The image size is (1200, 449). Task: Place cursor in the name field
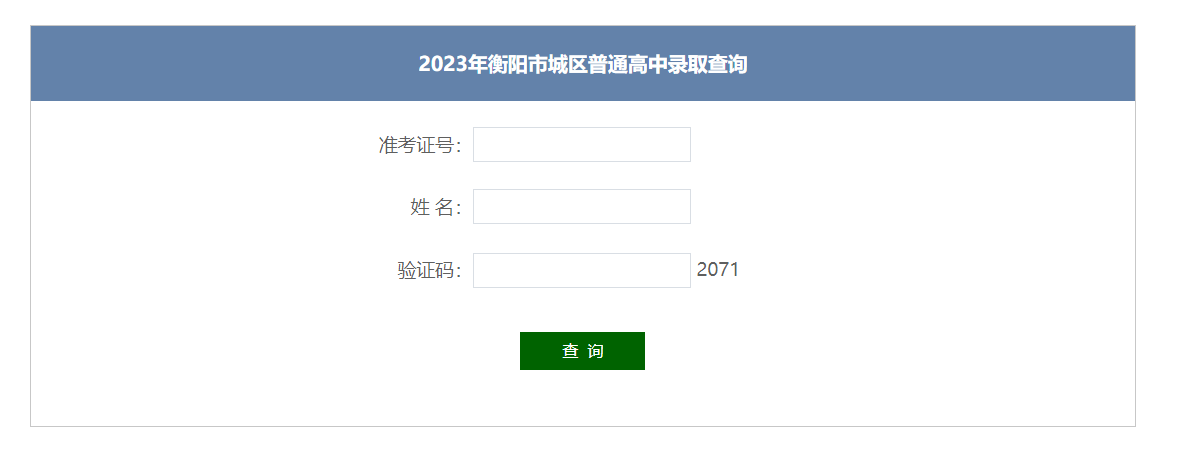click(x=581, y=207)
